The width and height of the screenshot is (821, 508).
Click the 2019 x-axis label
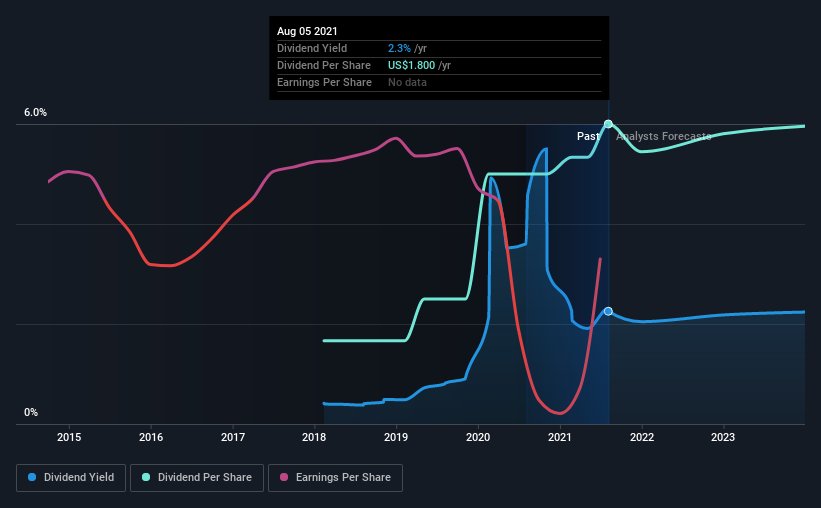click(396, 437)
